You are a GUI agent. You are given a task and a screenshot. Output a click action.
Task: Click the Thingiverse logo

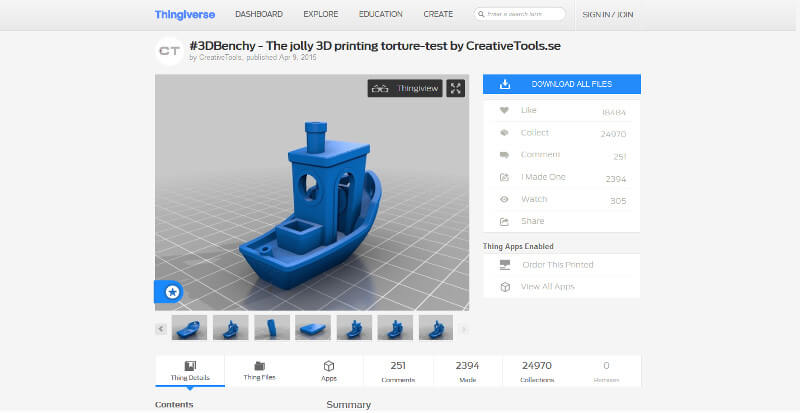point(185,14)
